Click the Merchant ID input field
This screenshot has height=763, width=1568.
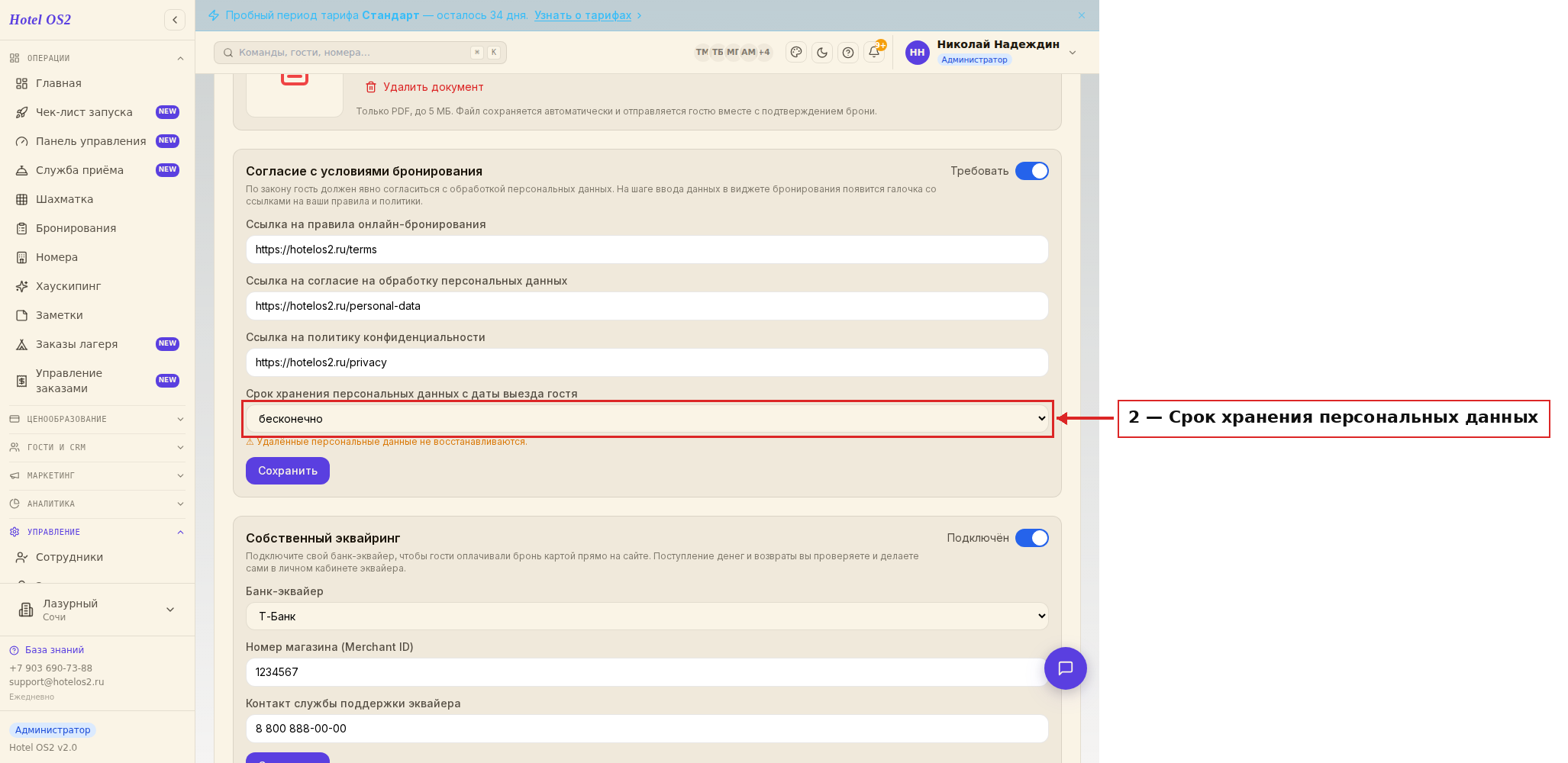(647, 672)
